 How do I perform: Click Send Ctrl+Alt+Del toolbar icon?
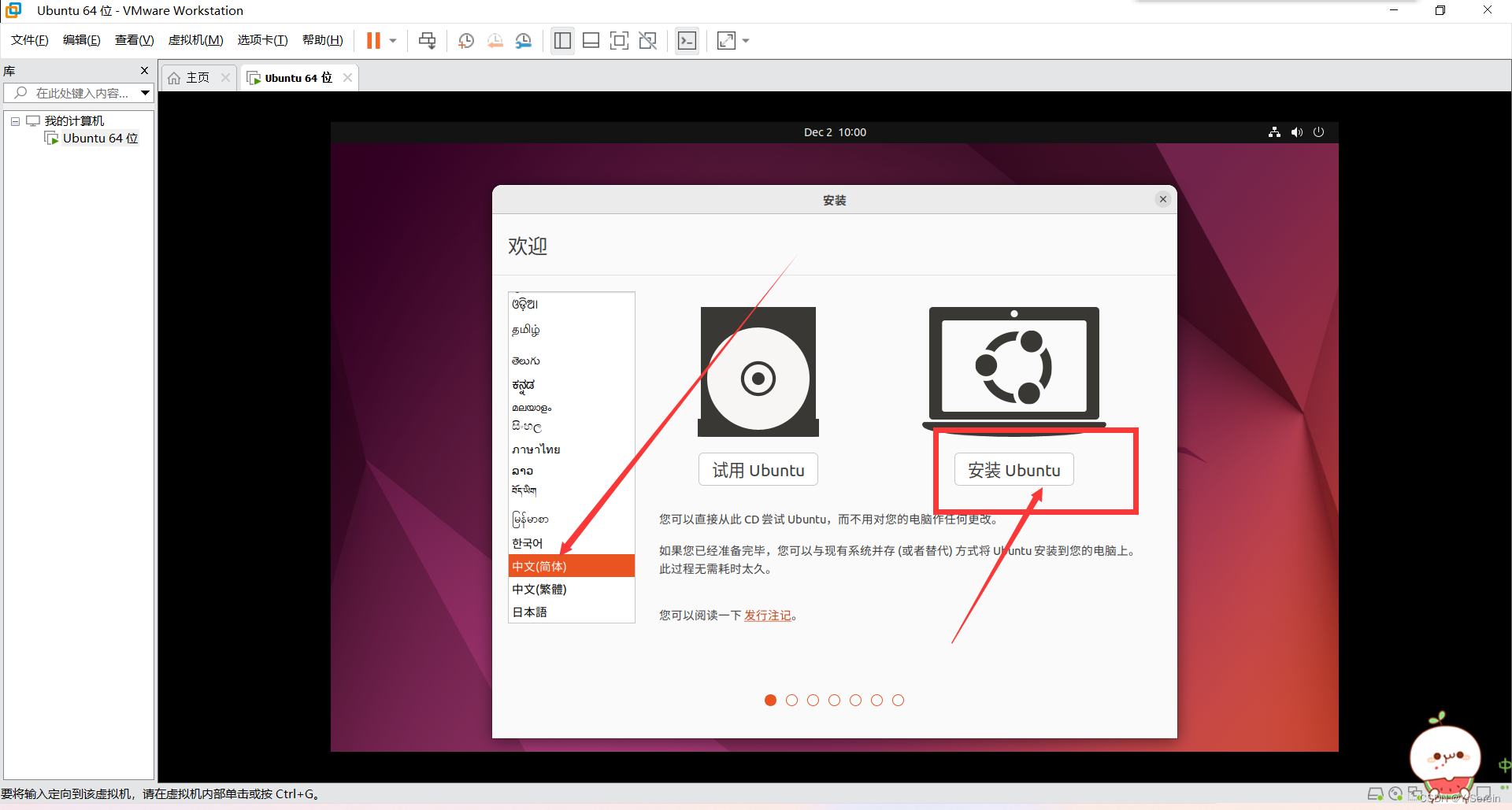pos(427,41)
